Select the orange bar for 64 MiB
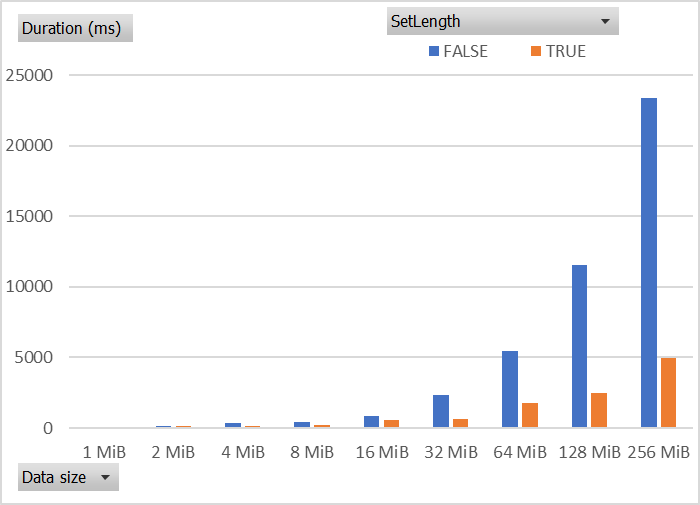The width and height of the screenshot is (700, 505). (x=530, y=415)
